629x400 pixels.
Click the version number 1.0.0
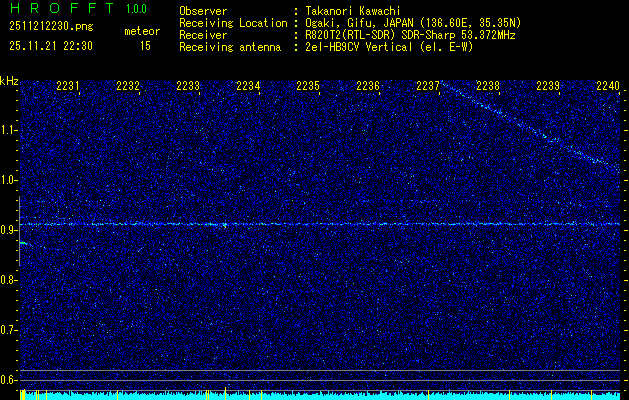136,9
